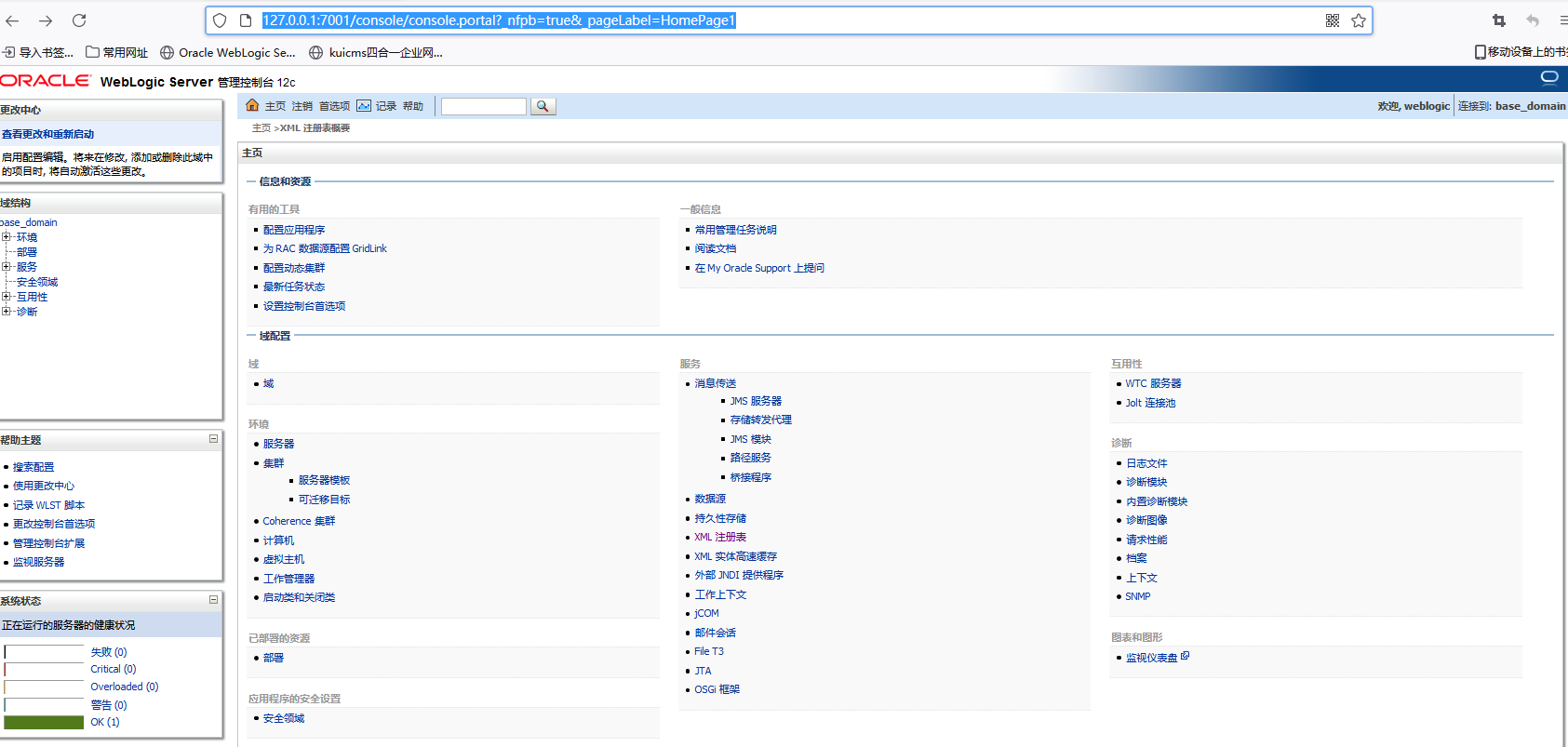Open the 域 link under 域配置

click(269, 383)
